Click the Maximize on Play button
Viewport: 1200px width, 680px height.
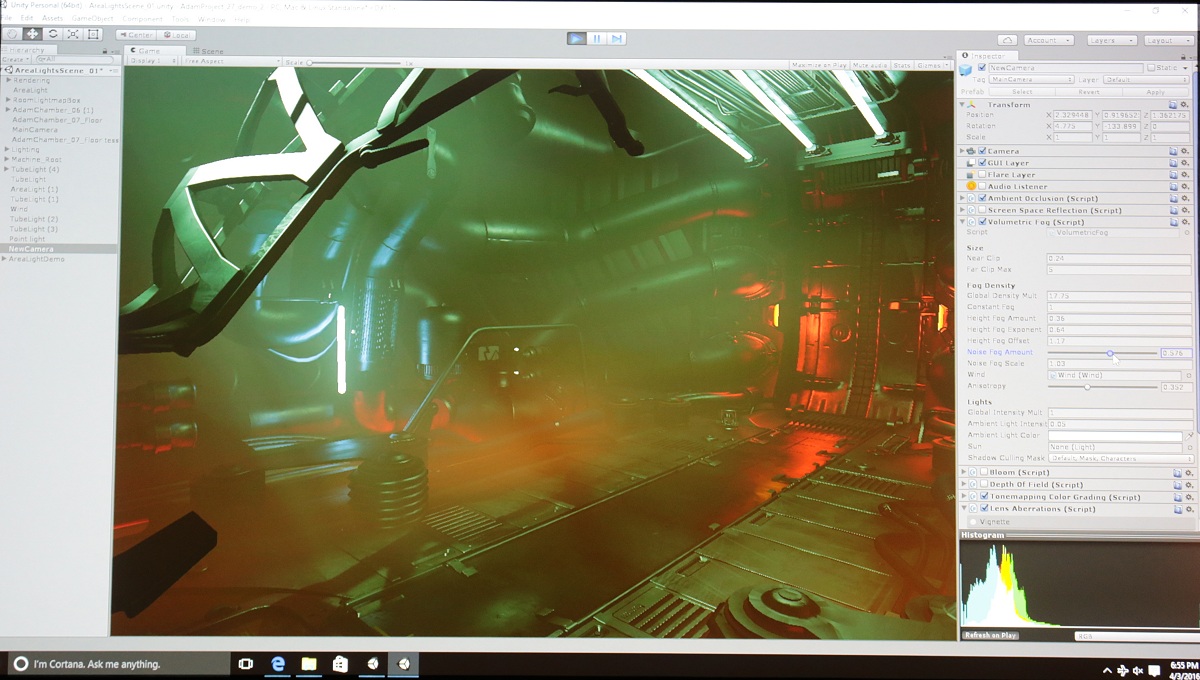pyautogui.click(x=818, y=65)
